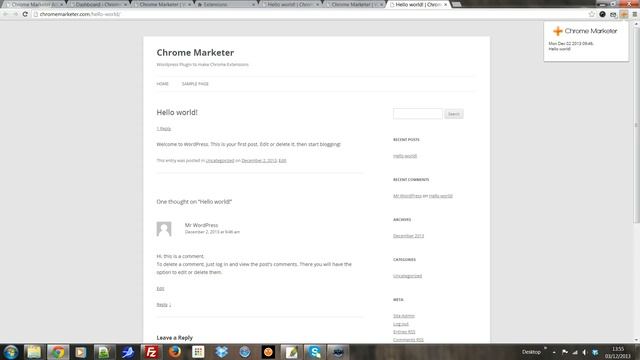
Task: Click the mail extension icon in toolbar
Action: click(x=613, y=14)
